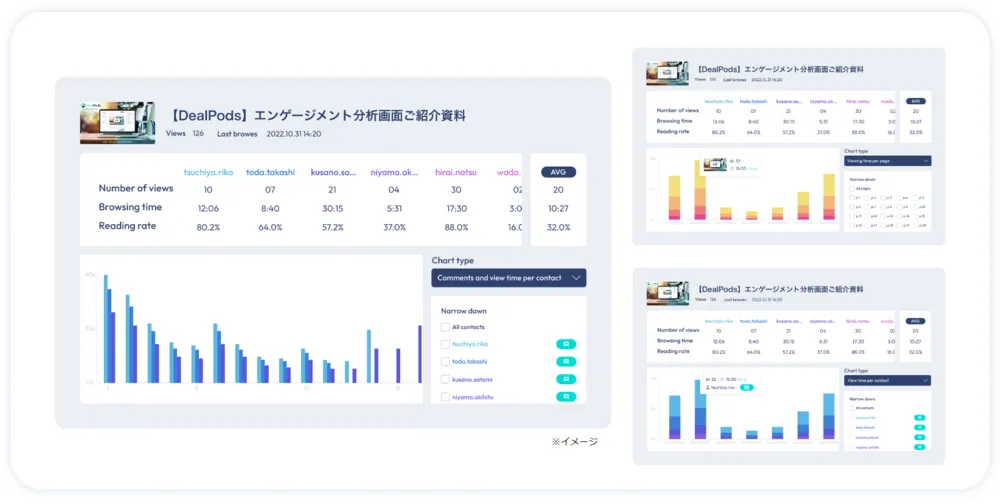This screenshot has height=503, width=1000.
Task: Select kusano.sa... column header in main table
Action: click(334, 172)
